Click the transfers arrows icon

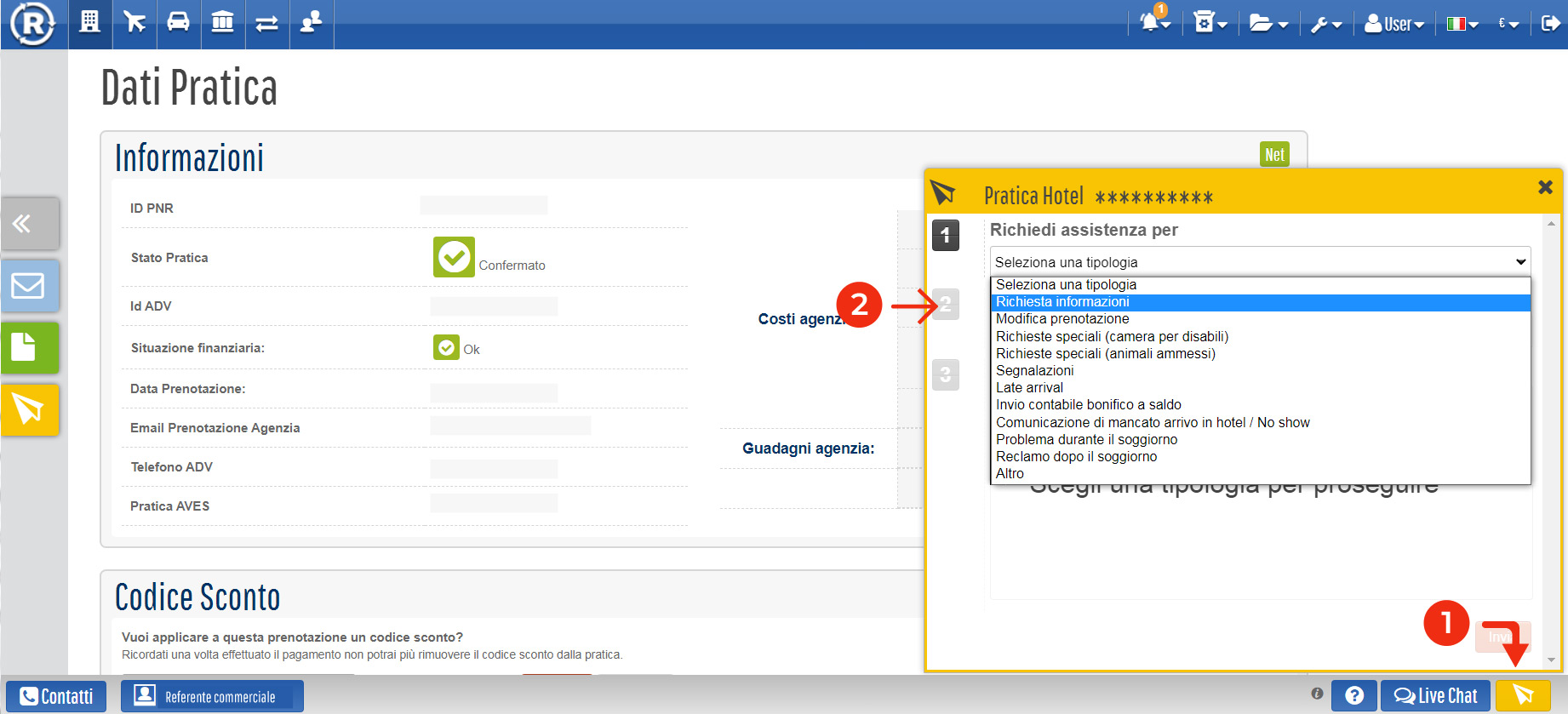point(267,23)
